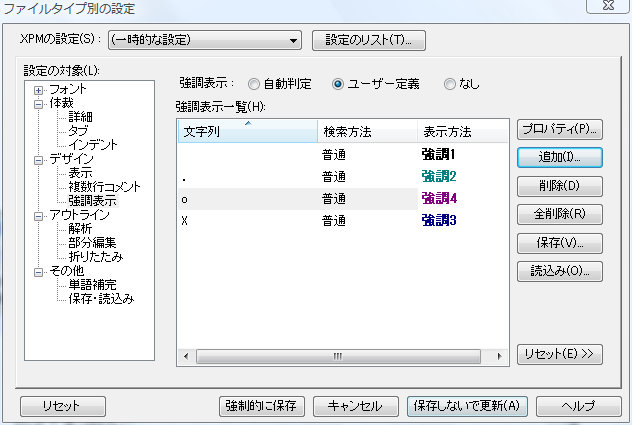
Task: Select 単語補完 in the settings tree
Action: coord(92,285)
